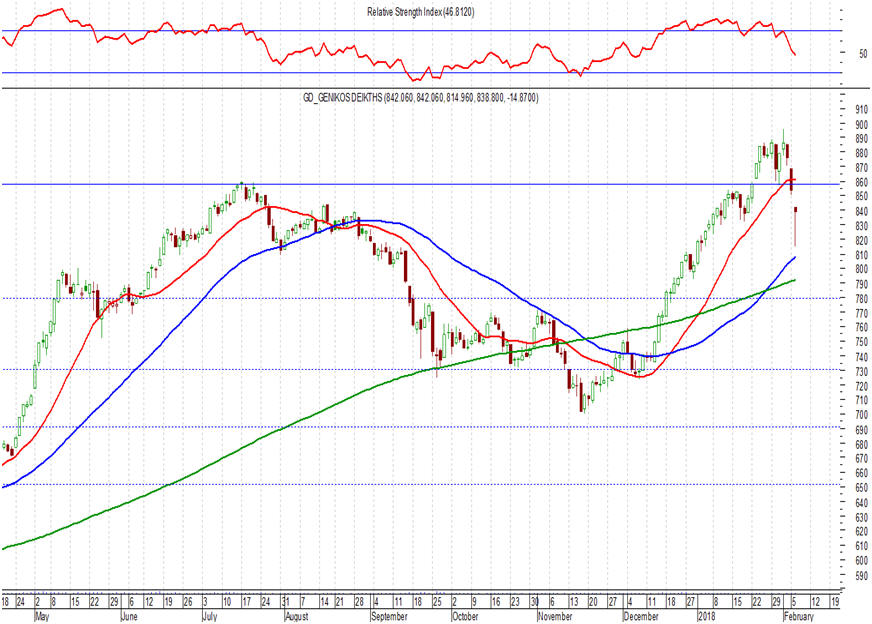The image size is (872, 624).
Task: Click the Relative Strength Index title
Action: (x=420, y=12)
